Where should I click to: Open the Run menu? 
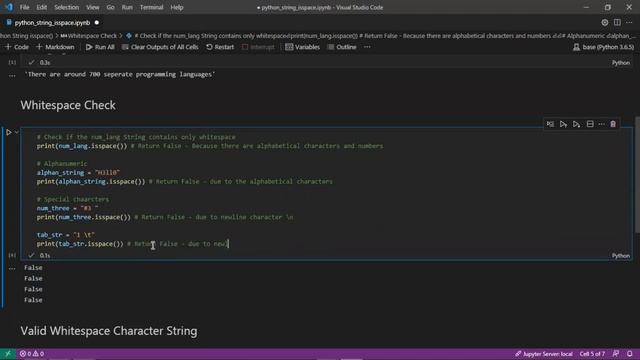pyautogui.click(x=127, y=7)
